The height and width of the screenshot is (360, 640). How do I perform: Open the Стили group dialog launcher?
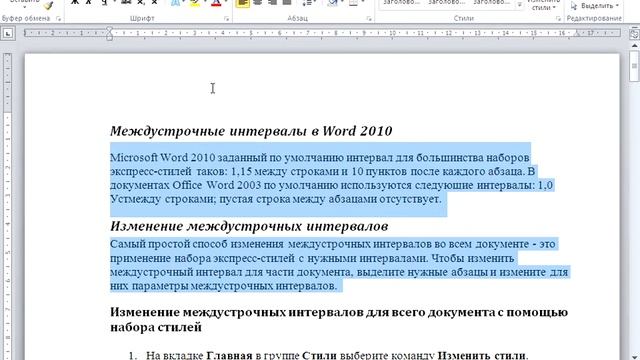click(x=558, y=19)
